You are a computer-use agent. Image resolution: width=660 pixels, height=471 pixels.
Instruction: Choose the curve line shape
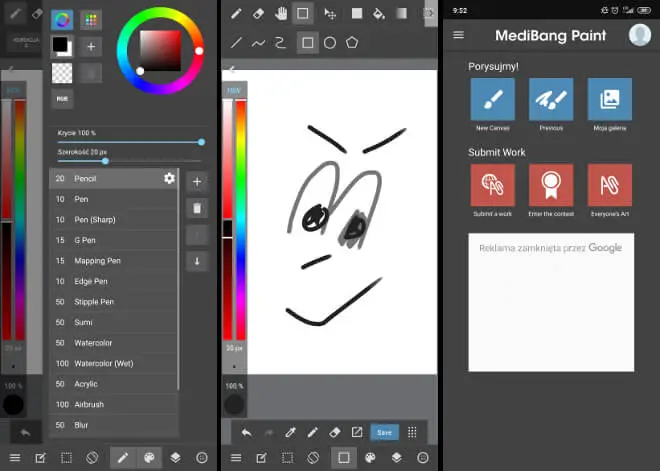tap(258, 43)
